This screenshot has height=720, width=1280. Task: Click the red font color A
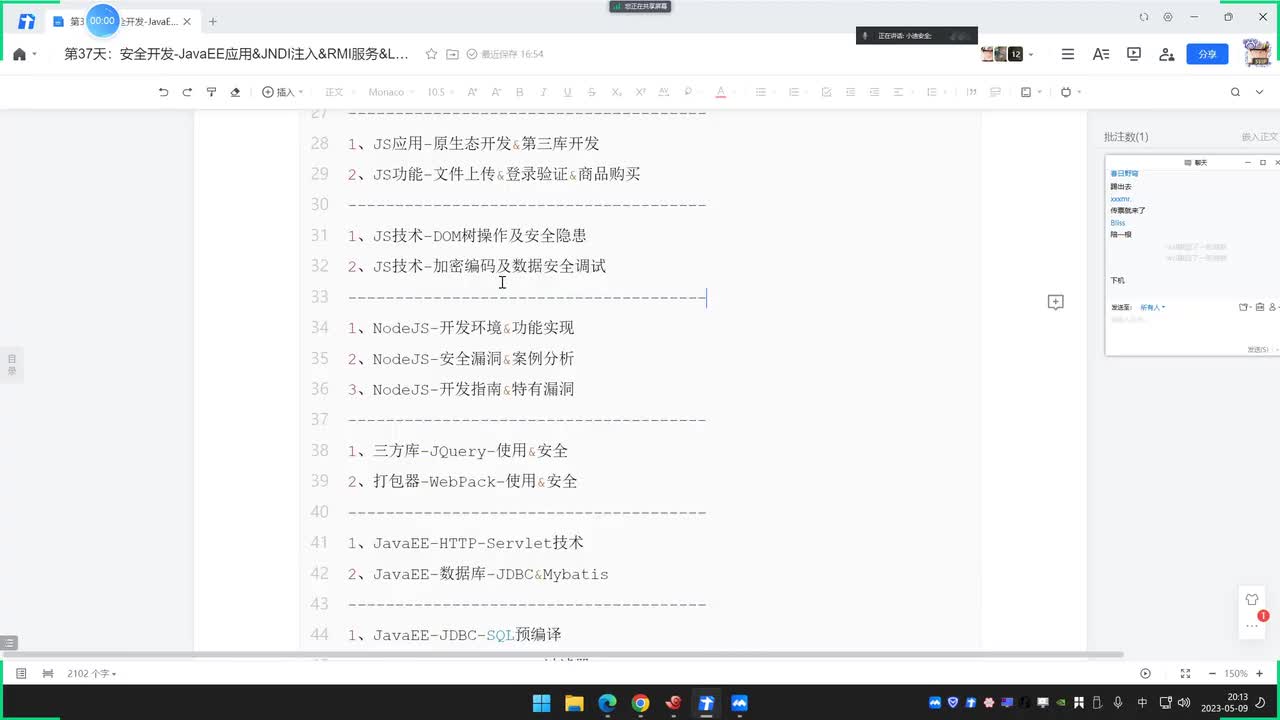pos(720,92)
